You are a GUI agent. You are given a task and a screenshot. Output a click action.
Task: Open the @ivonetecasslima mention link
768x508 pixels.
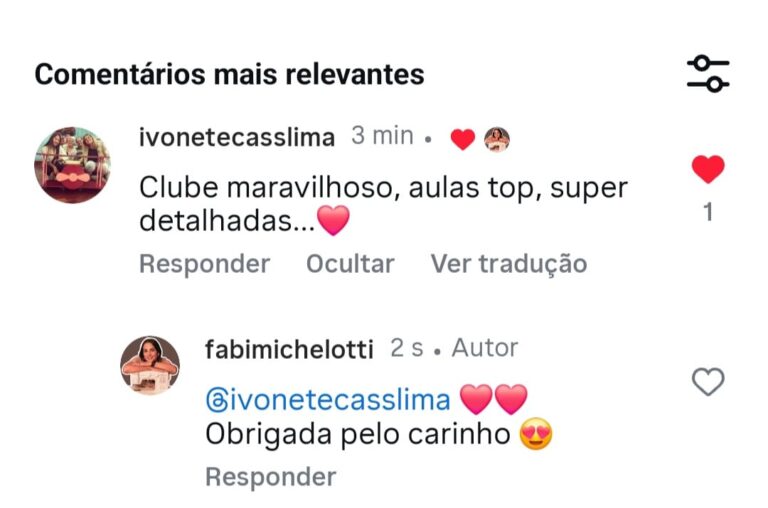click(x=328, y=400)
